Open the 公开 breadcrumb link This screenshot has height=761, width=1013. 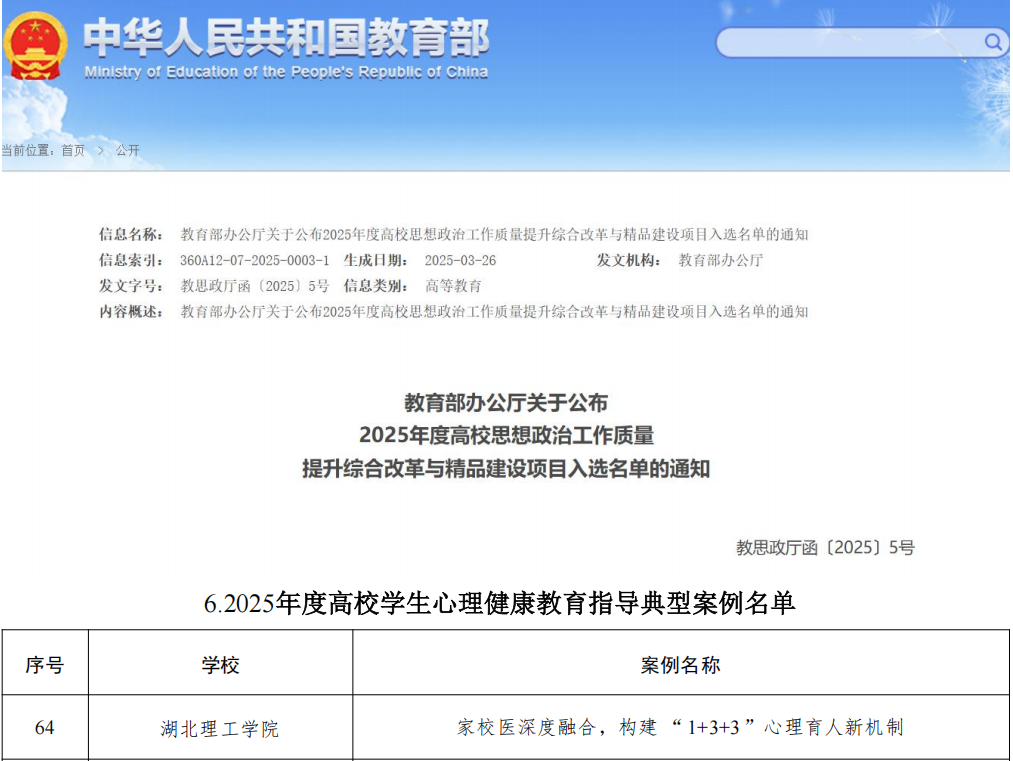(x=128, y=150)
